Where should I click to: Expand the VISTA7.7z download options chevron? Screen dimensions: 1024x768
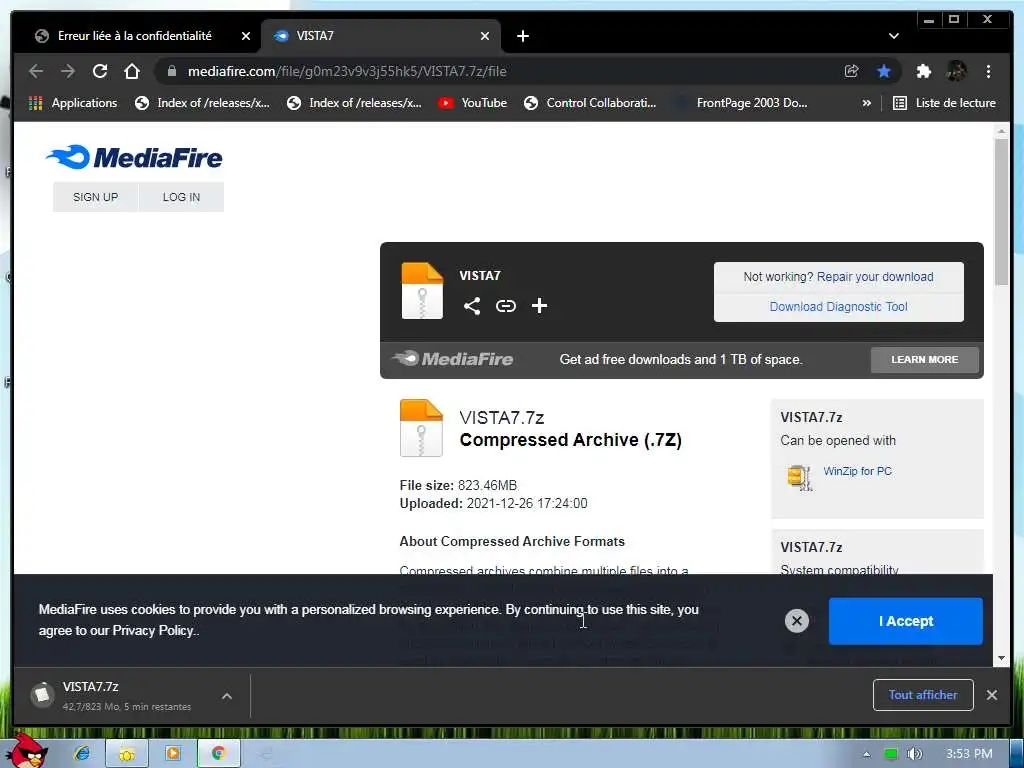tap(227, 696)
